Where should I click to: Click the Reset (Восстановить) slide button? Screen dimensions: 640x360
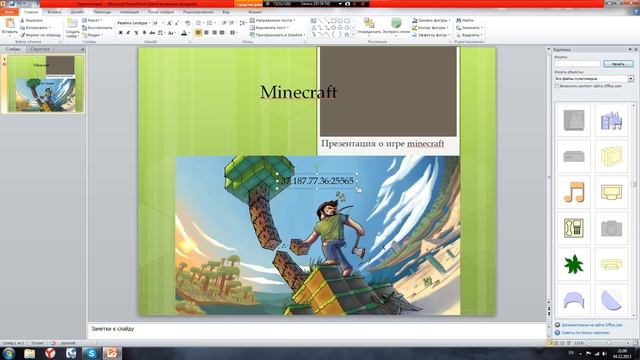coord(97,28)
